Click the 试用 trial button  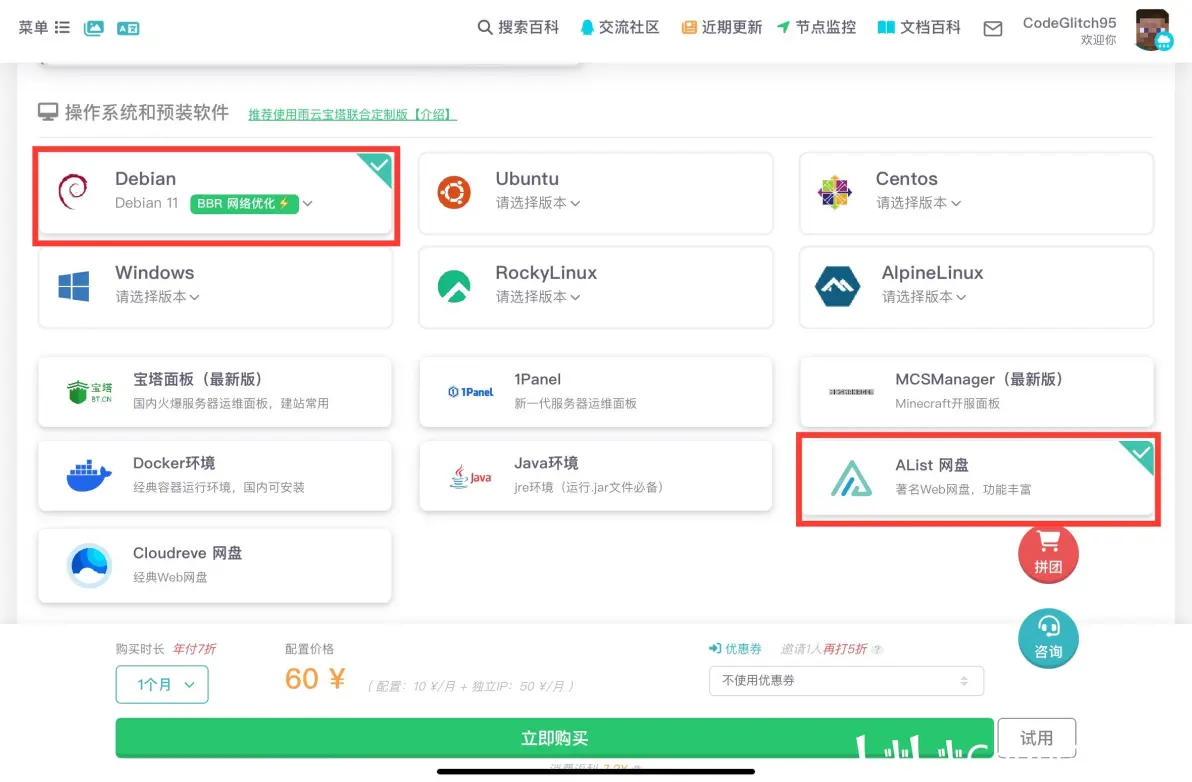pyautogui.click(x=1036, y=737)
